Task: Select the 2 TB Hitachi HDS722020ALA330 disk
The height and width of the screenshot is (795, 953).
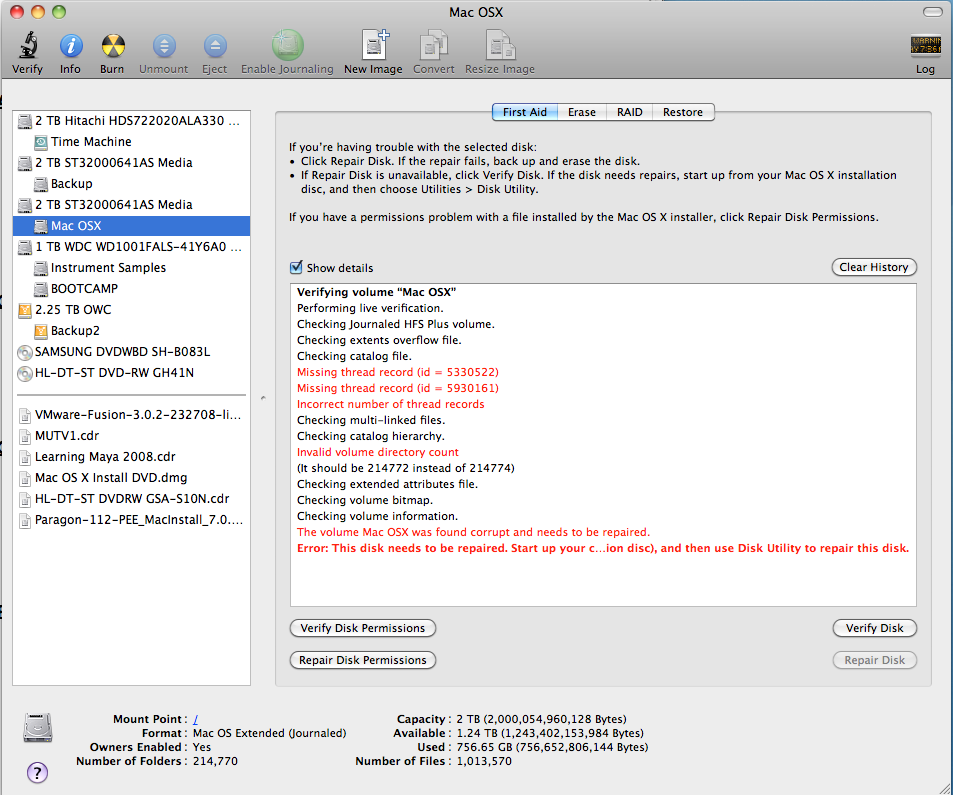Action: (131, 121)
